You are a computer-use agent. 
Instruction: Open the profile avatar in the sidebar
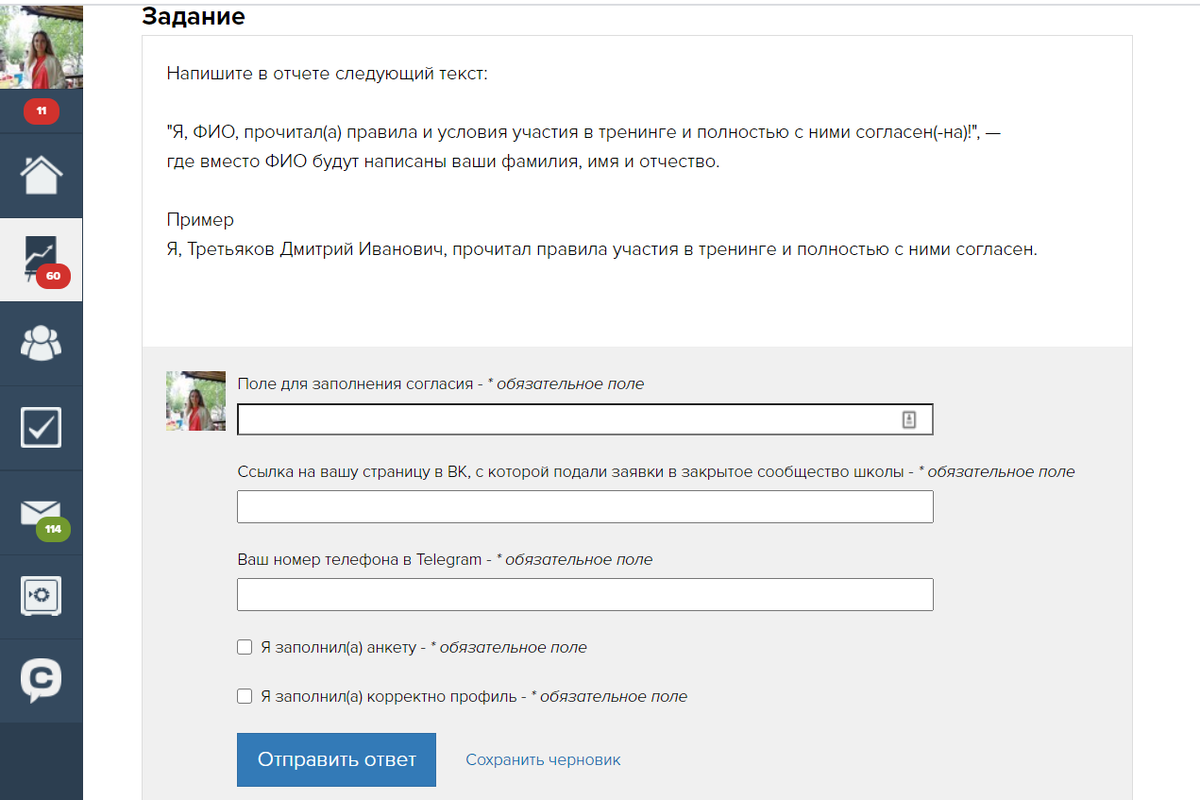tap(41, 45)
